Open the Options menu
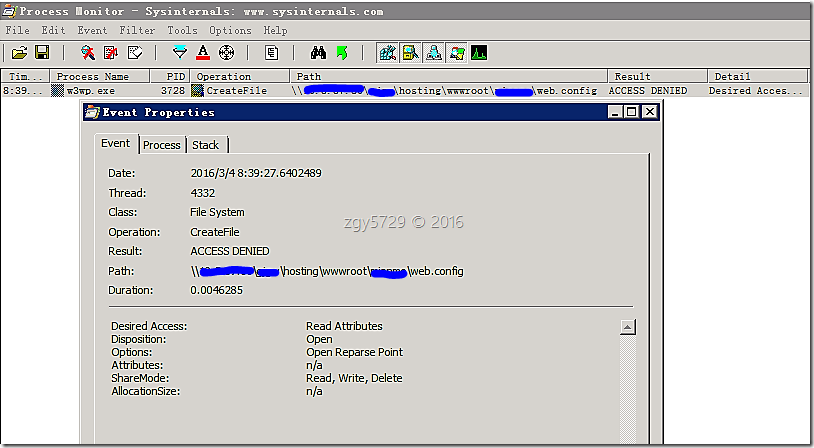This screenshot has width=814, height=448. pyautogui.click(x=230, y=30)
